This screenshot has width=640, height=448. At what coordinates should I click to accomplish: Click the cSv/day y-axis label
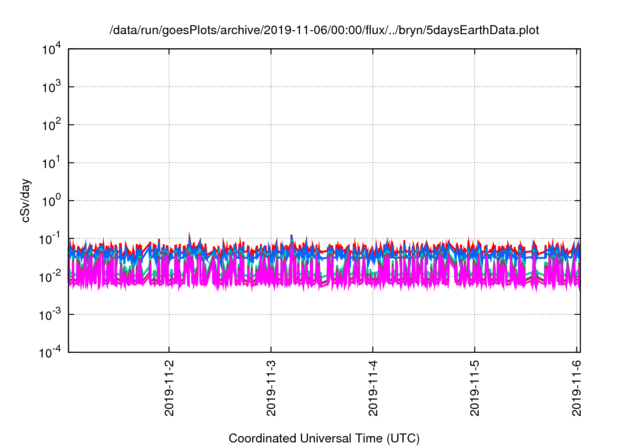25,200
